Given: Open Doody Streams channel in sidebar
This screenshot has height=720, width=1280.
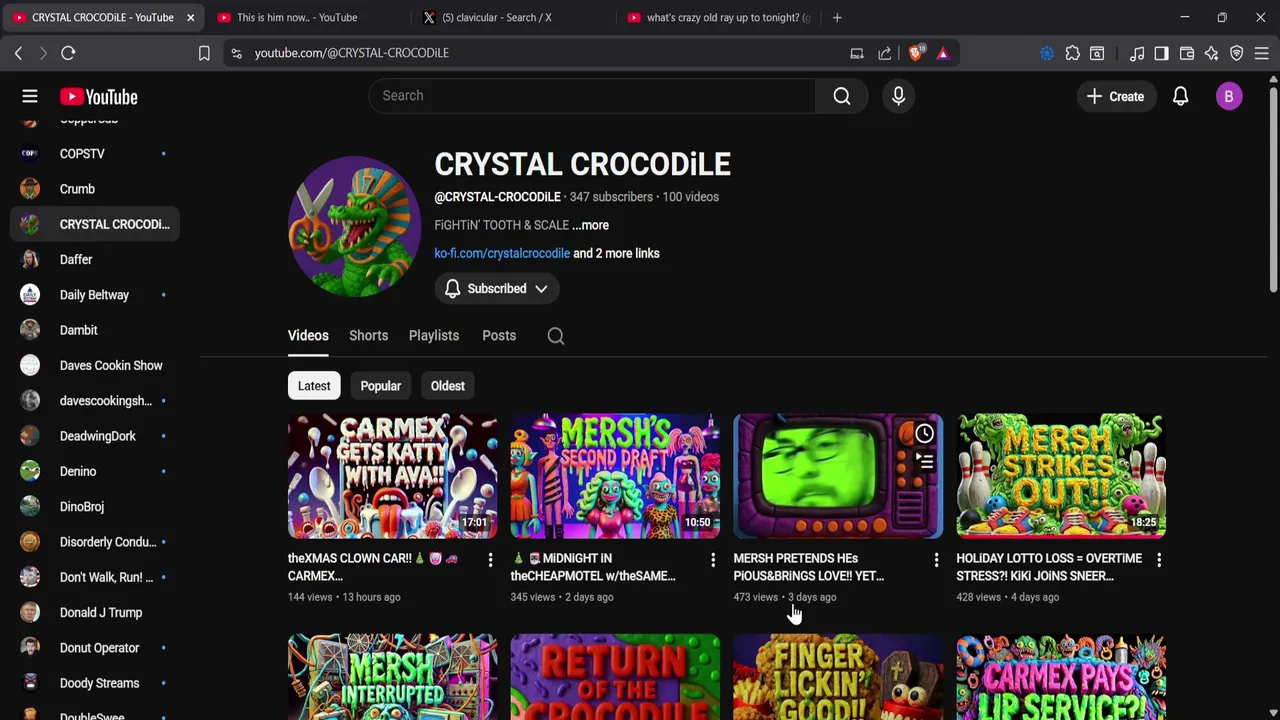Looking at the screenshot, I should click(x=95, y=683).
